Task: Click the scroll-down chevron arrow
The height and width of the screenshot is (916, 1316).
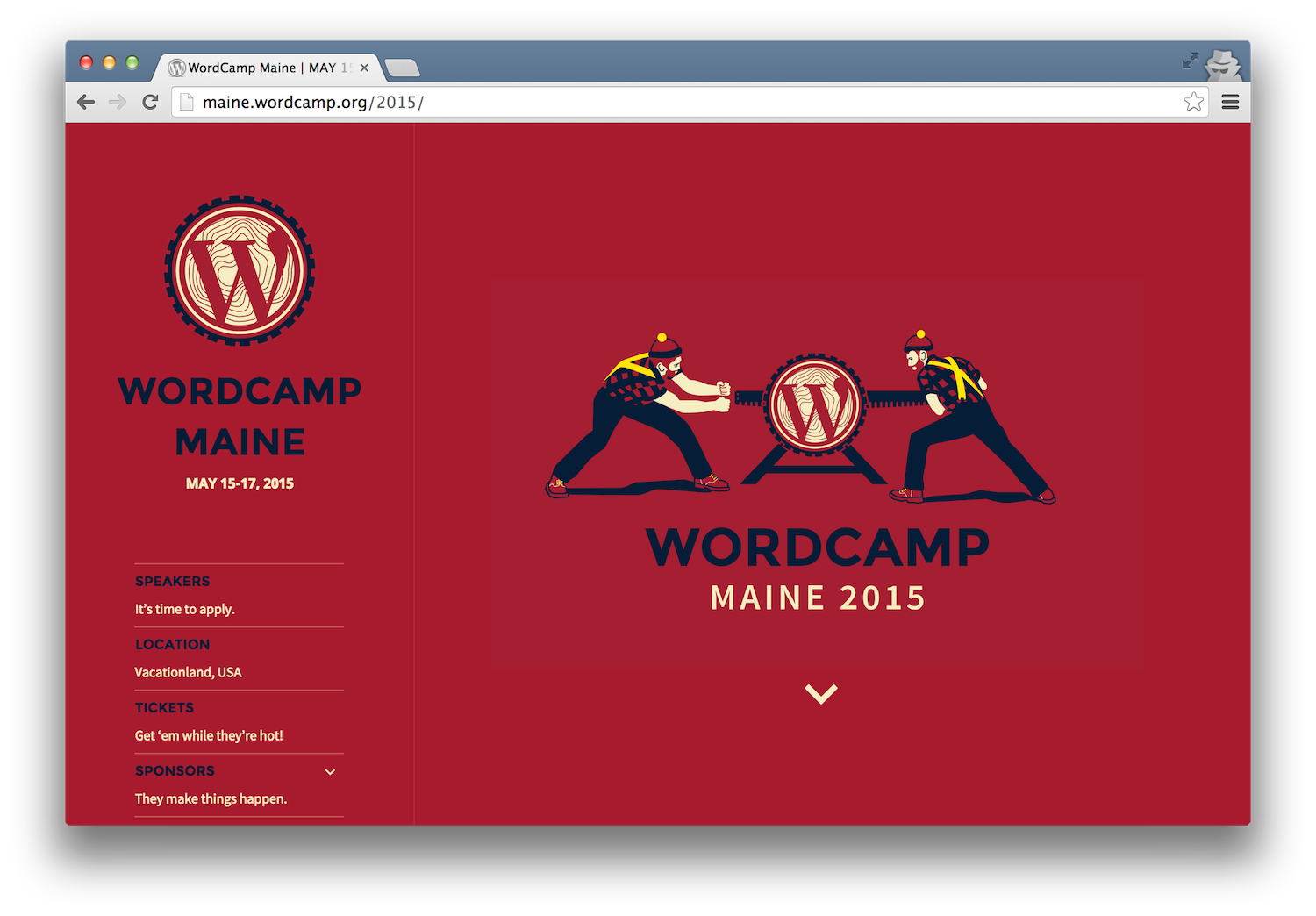Action: (x=820, y=694)
